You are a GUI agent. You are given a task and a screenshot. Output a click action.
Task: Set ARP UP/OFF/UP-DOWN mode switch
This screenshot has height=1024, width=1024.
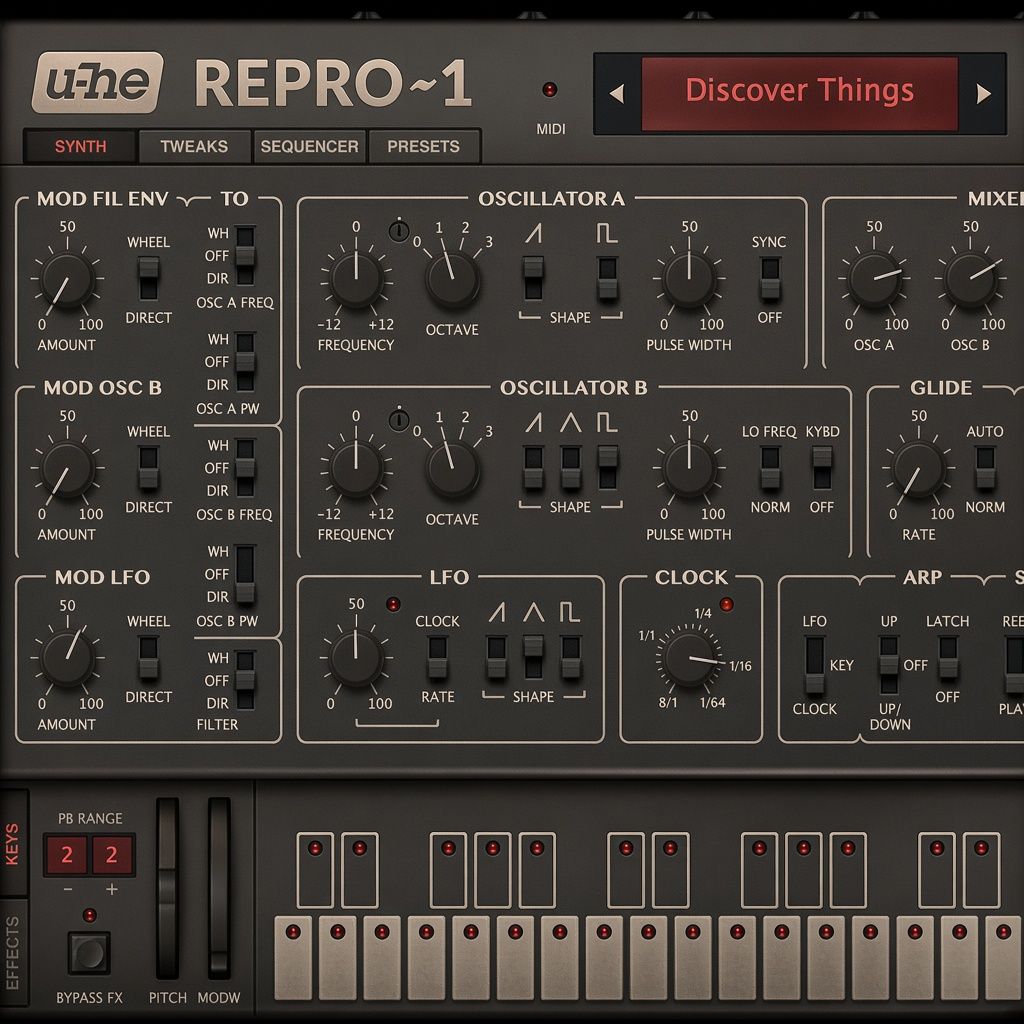(889, 665)
